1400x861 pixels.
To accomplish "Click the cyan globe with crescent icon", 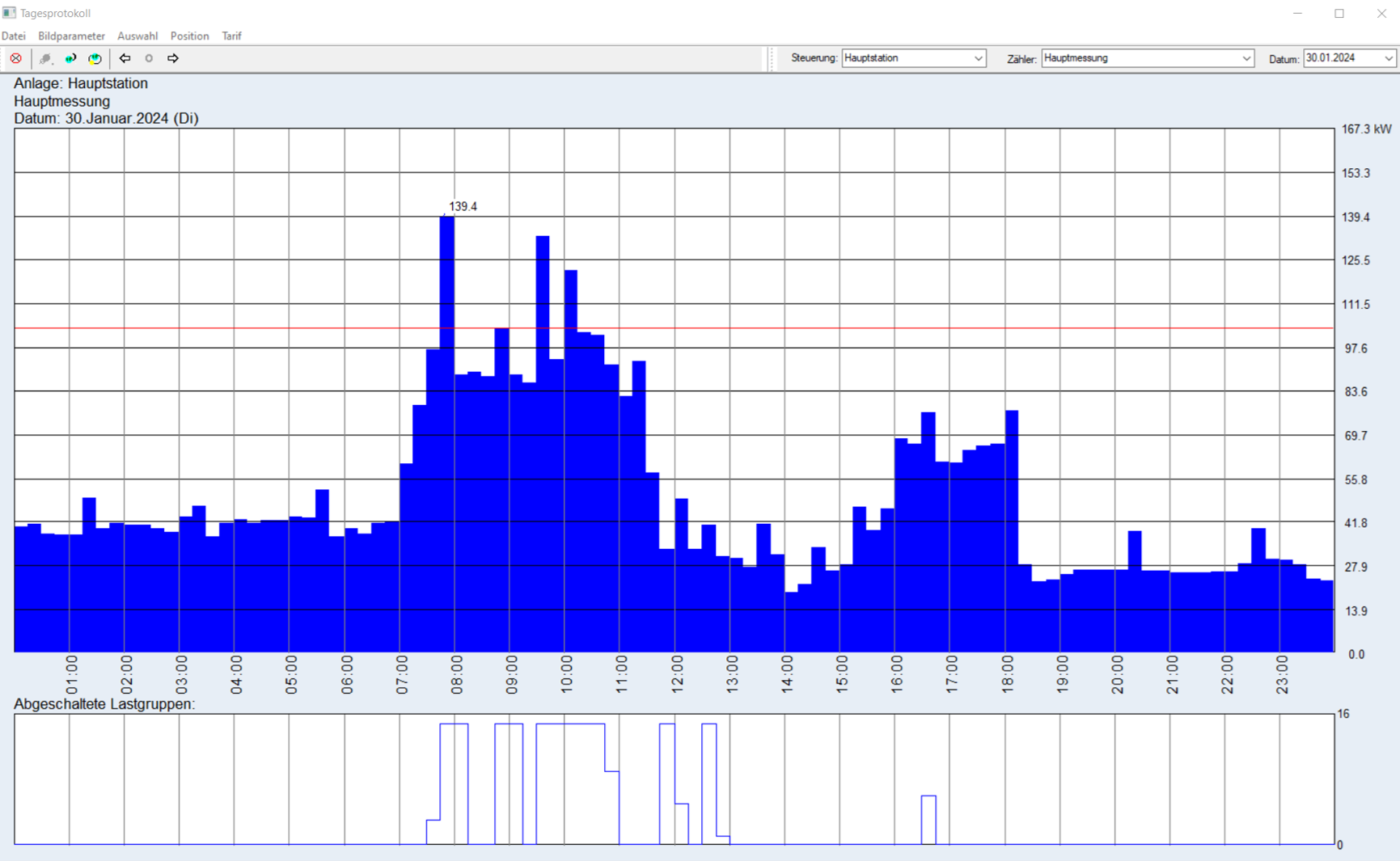I will coord(71,58).
